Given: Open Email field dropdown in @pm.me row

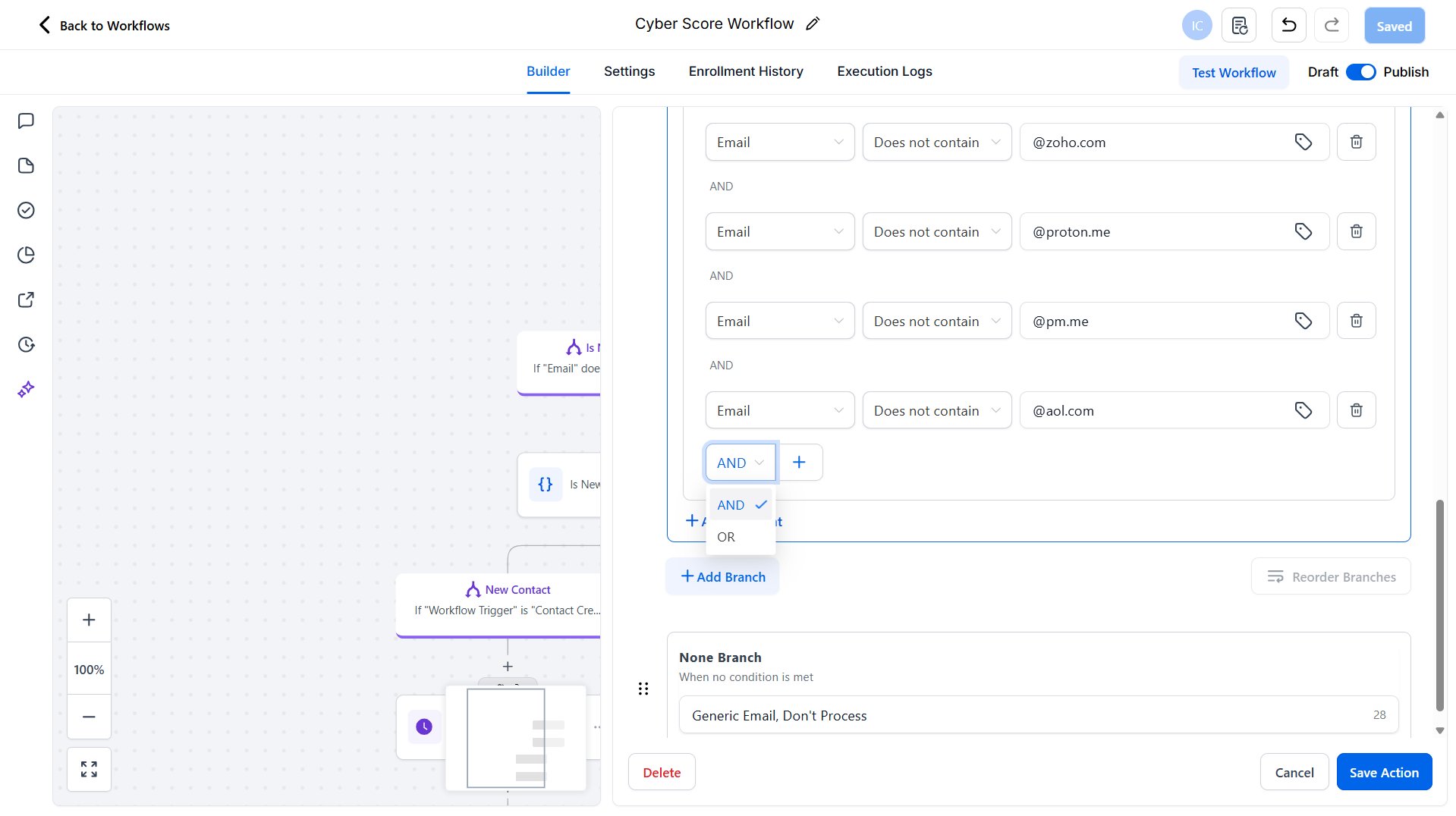Looking at the screenshot, I should pos(780,321).
